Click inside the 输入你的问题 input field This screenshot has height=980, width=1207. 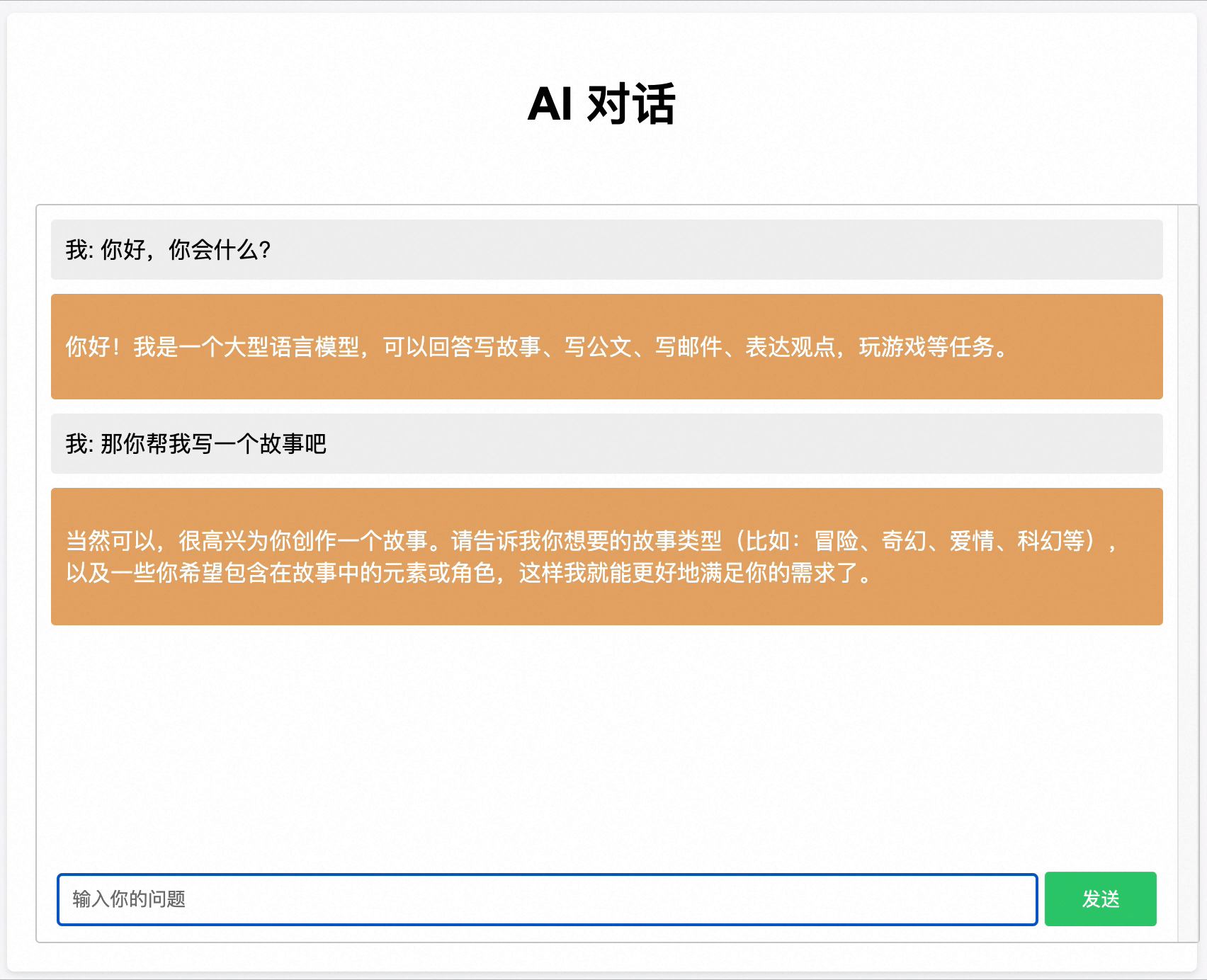click(496, 900)
